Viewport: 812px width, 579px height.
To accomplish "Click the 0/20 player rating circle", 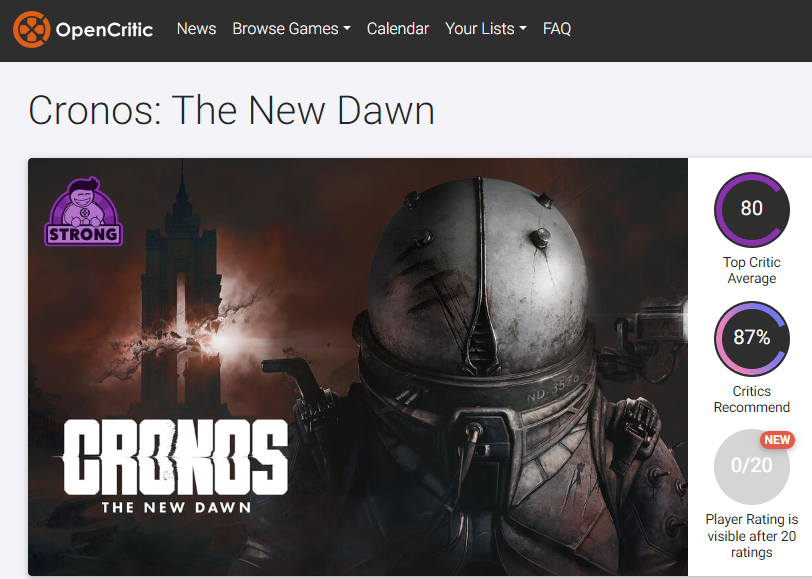I will click(x=751, y=467).
